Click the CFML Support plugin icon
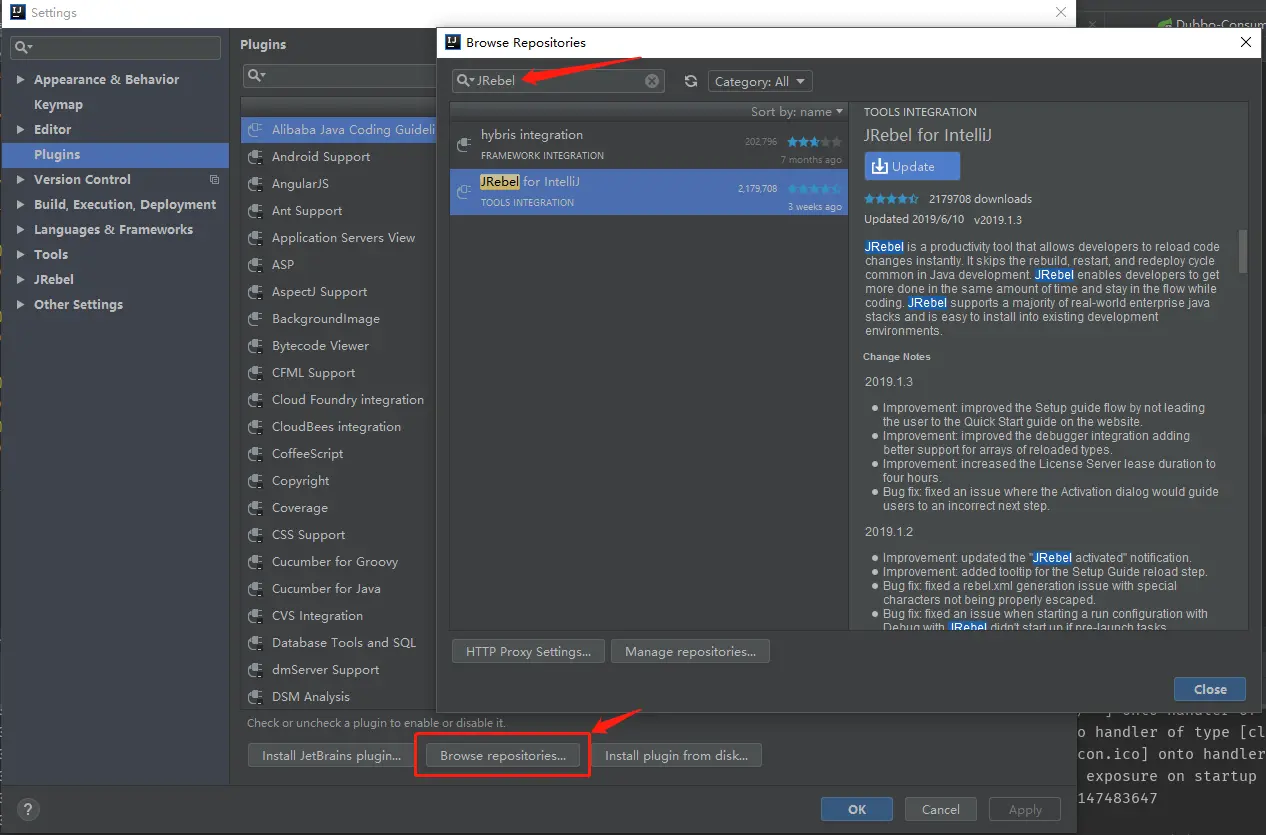Image resolution: width=1266 pixels, height=835 pixels. [x=255, y=373]
